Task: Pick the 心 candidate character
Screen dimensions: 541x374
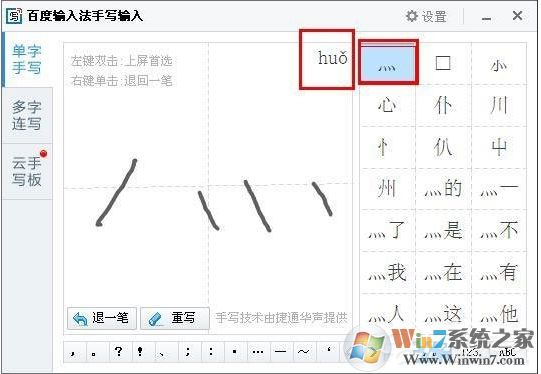Action: (387, 105)
